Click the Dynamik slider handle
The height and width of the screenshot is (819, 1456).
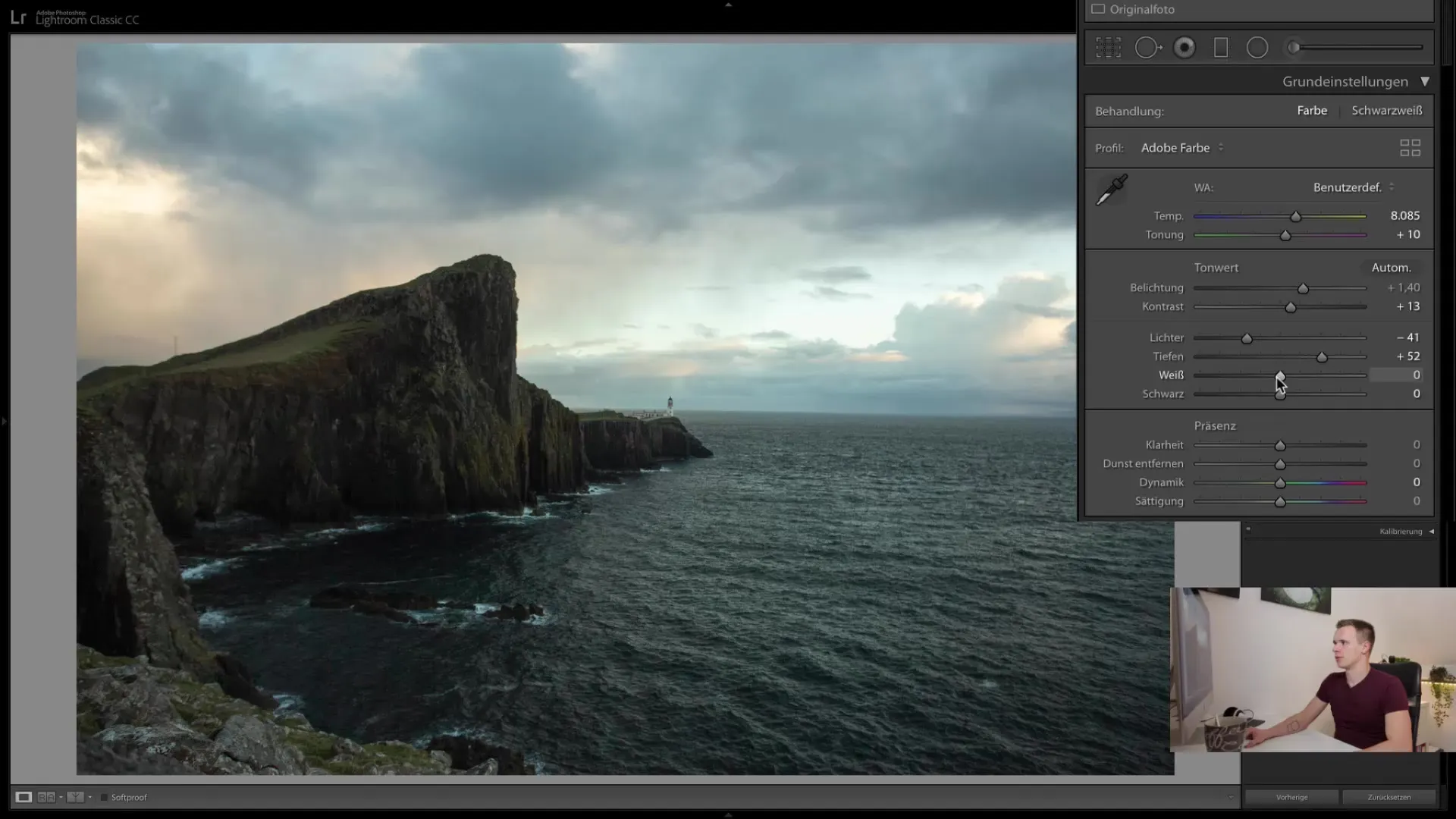point(1280,483)
